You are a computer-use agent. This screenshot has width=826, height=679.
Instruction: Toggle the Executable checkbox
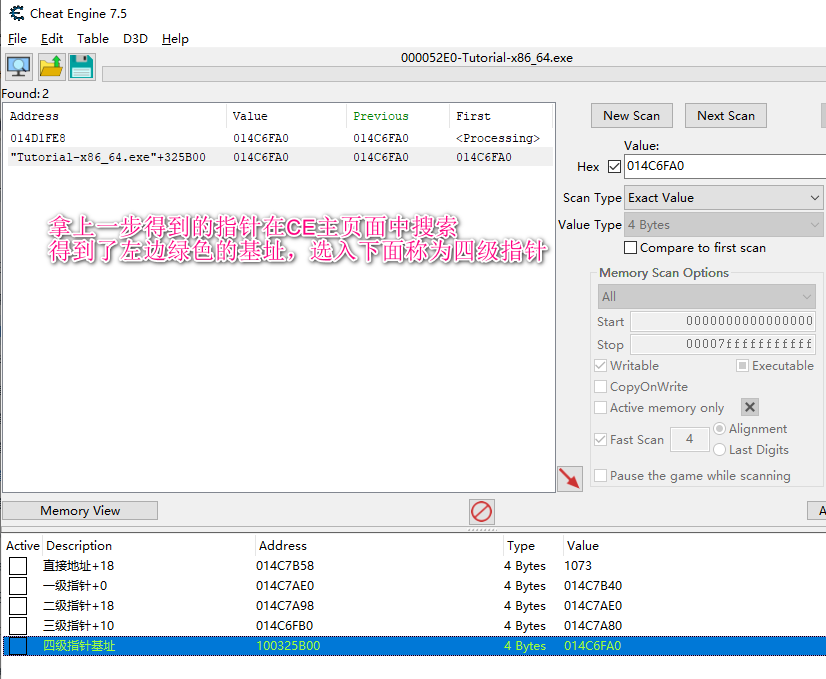[x=742, y=366]
